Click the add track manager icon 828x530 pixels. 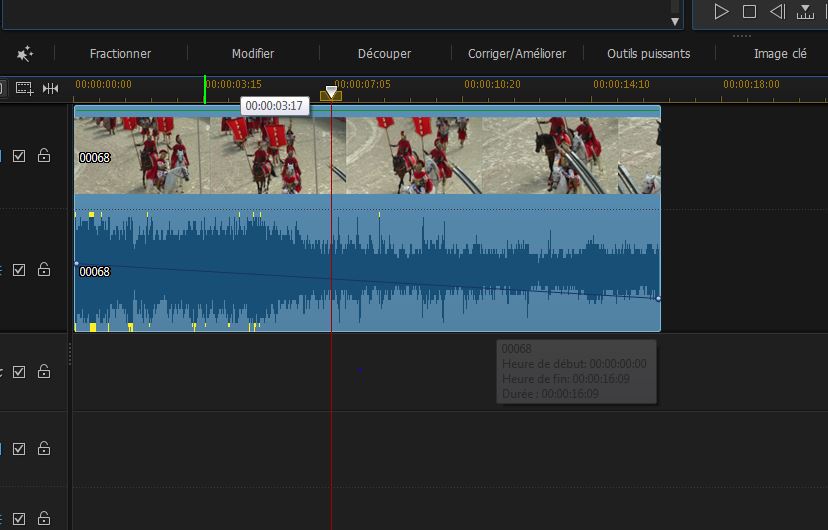24,88
